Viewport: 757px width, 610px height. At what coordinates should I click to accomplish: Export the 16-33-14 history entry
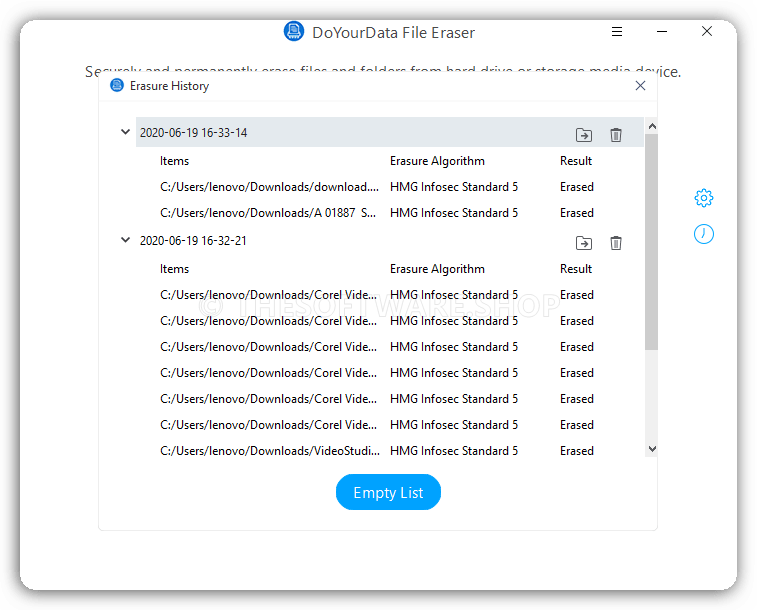coord(584,135)
